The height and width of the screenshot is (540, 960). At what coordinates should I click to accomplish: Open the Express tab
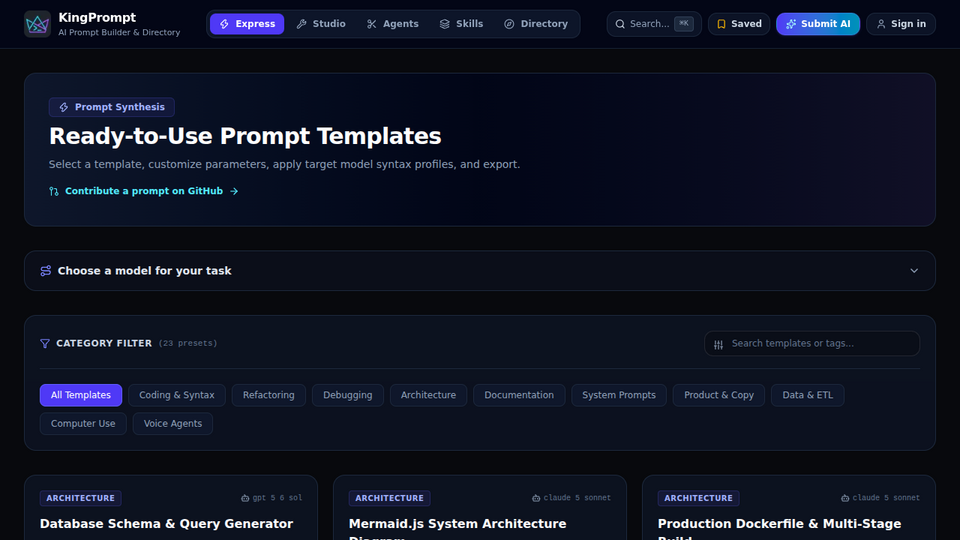(247, 24)
